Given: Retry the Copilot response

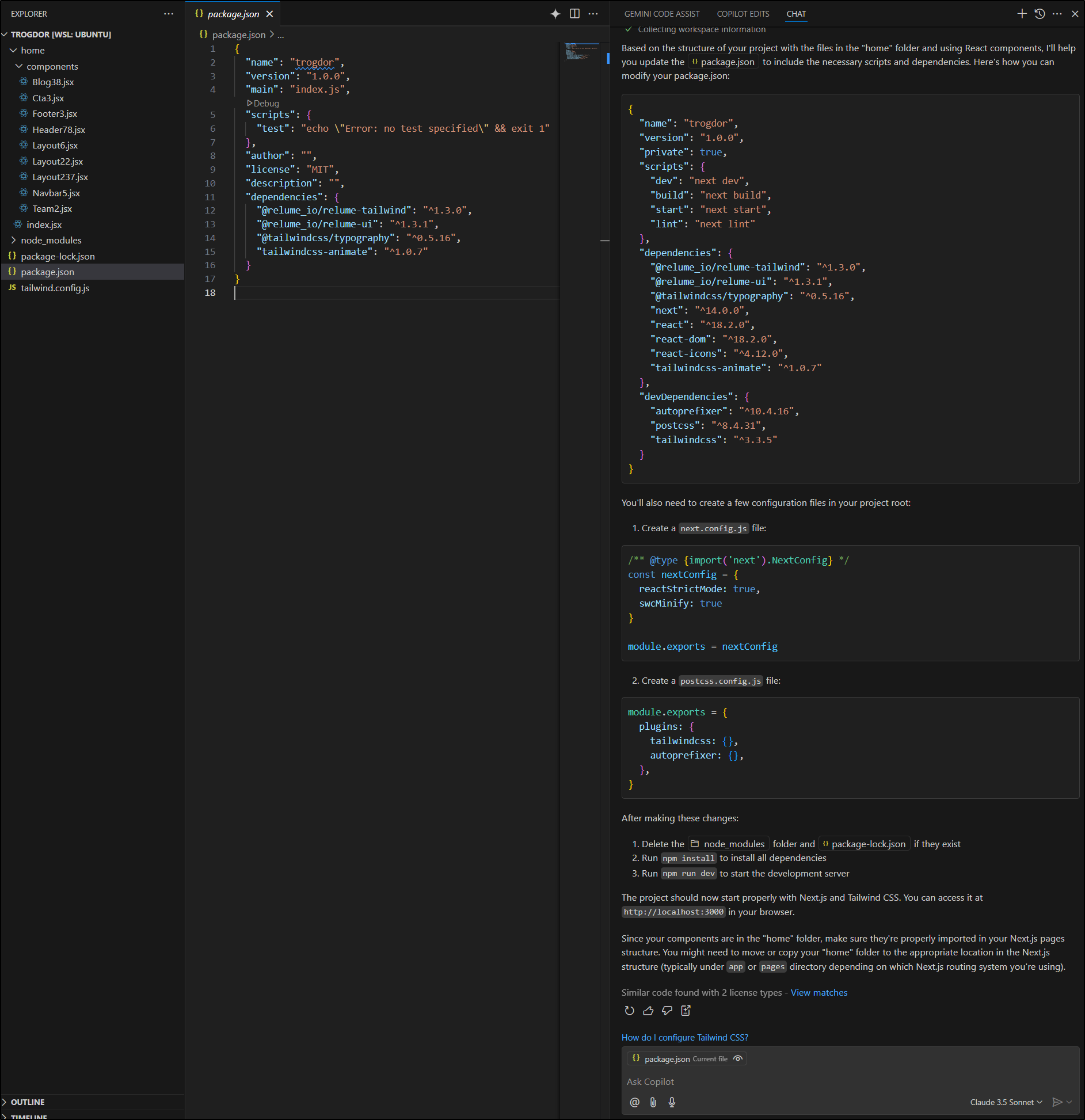Looking at the screenshot, I should tap(629, 1011).
